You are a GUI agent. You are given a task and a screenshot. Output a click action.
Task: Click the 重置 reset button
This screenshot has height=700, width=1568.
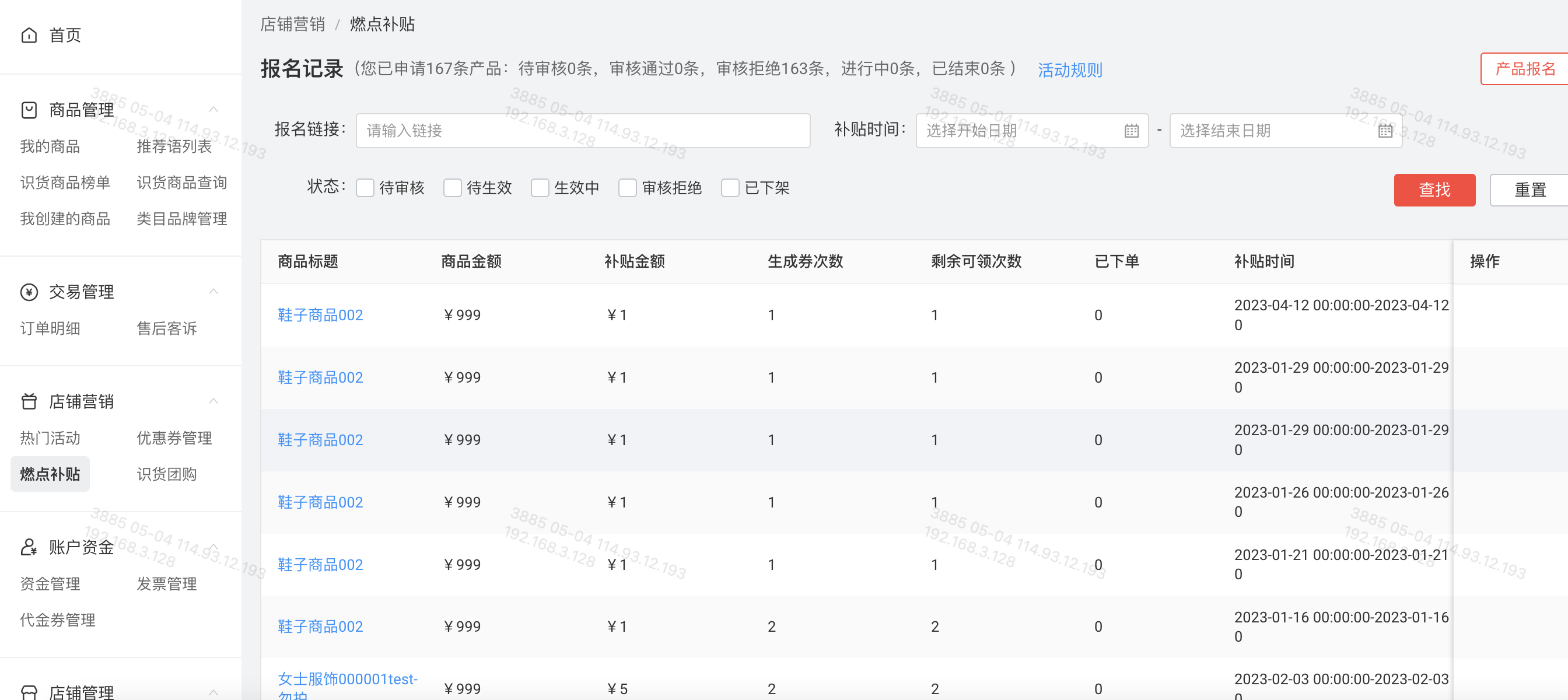point(1529,190)
